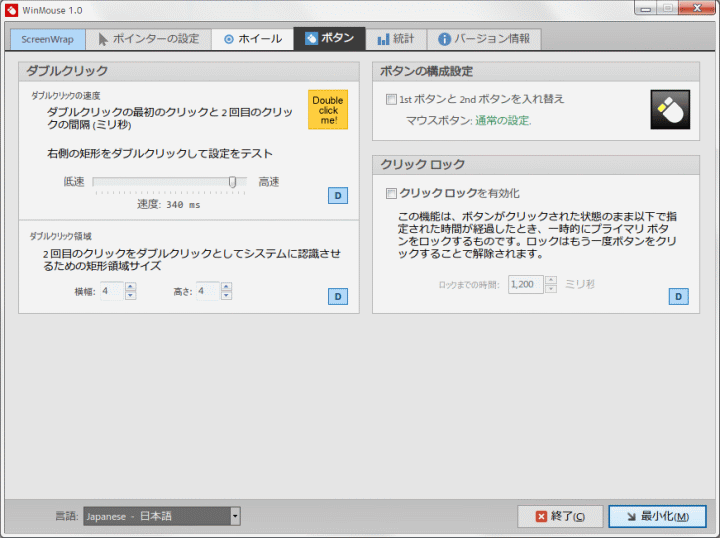Click the mouse button configuration icon
This screenshot has height=538, width=720.
(670, 110)
